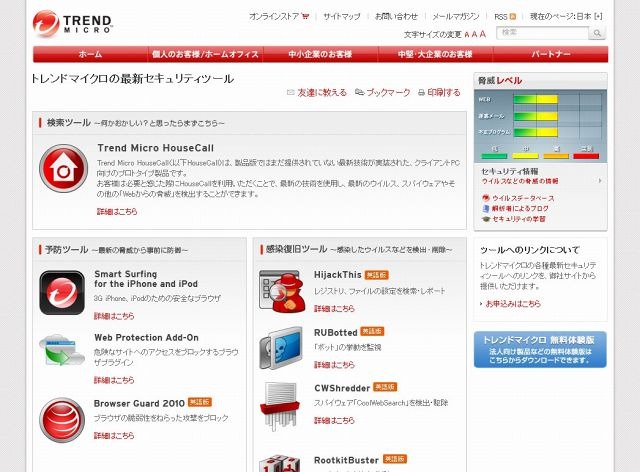Click the envelope icon for 友達に教える
This screenshot has height=472, width=640.
pyautogui.click(x=291, y=93)
